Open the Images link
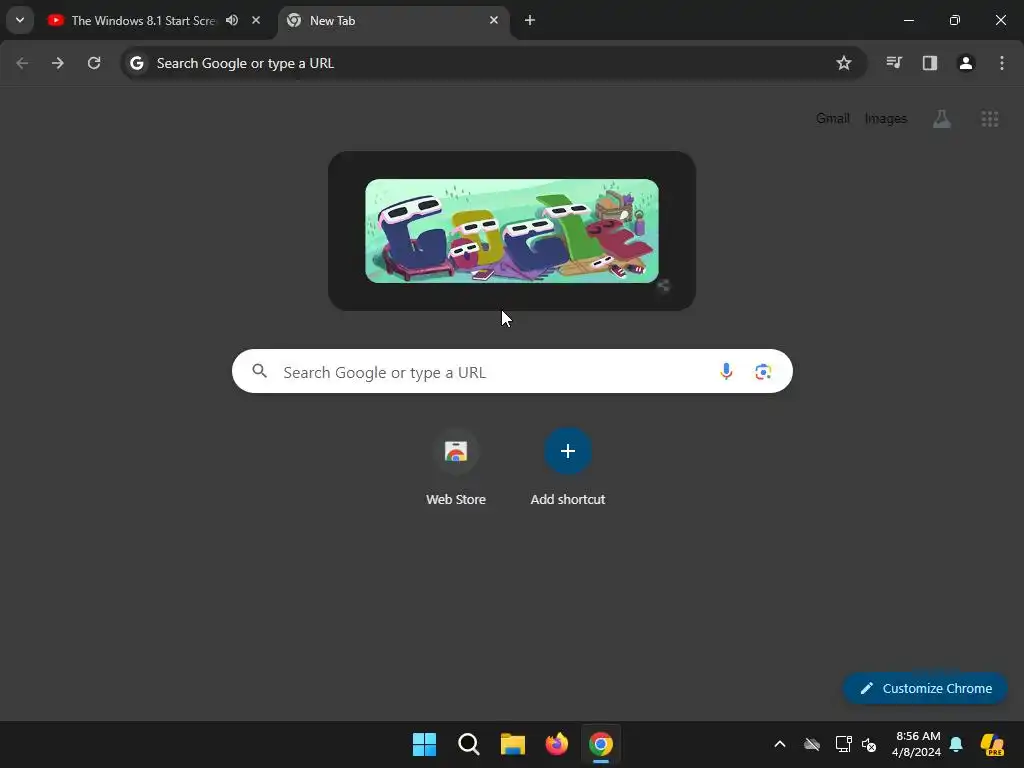The width and height of the screenshot is (1024, 768). (x=886, y=118)
